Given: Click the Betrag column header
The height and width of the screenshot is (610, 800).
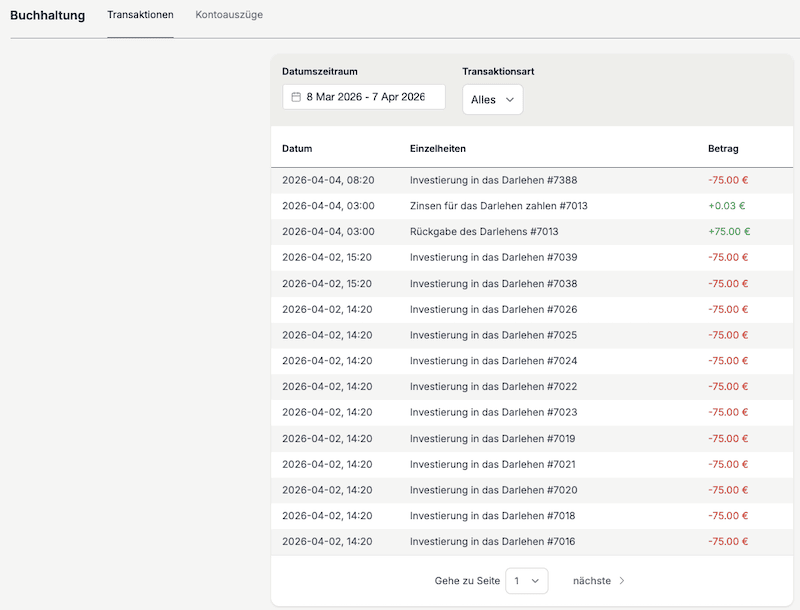Looking at the screenshot, I should click(x=723, y=149).
